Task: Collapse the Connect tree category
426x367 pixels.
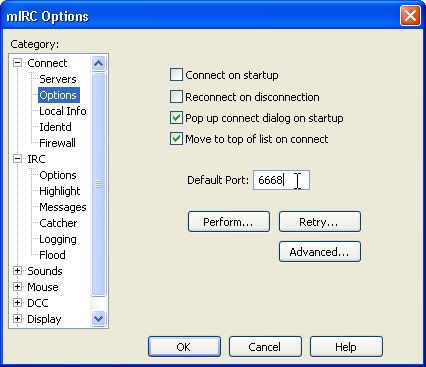Action: tap(17, 63)
